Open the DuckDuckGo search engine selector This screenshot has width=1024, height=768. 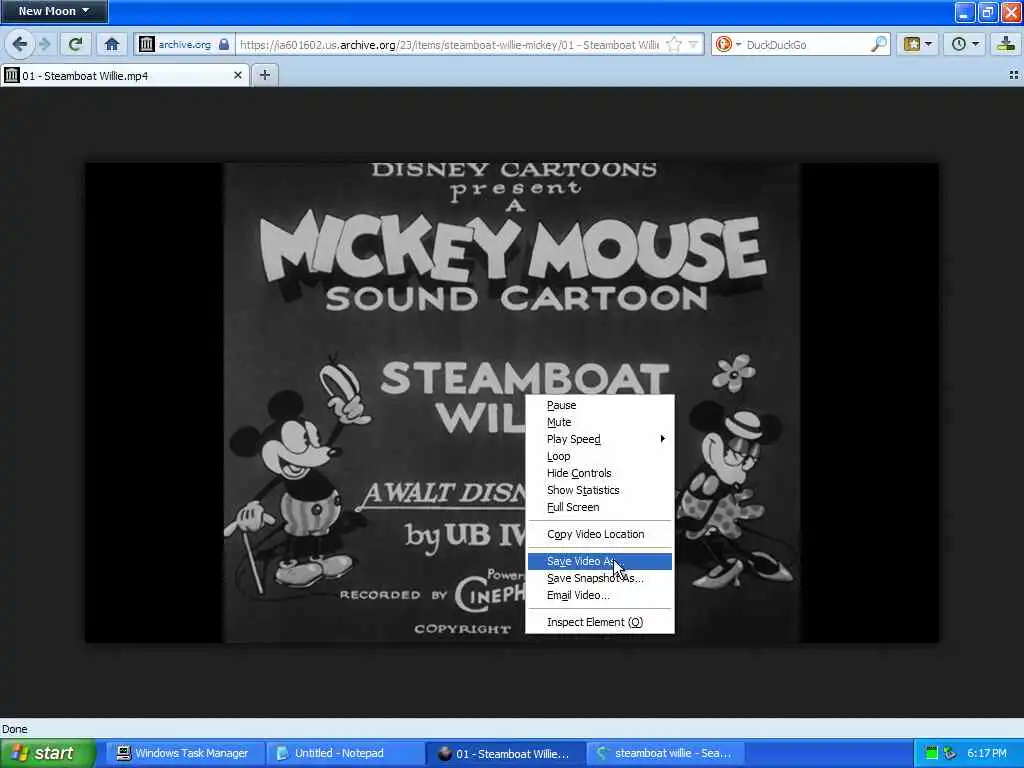coord(728,44)
